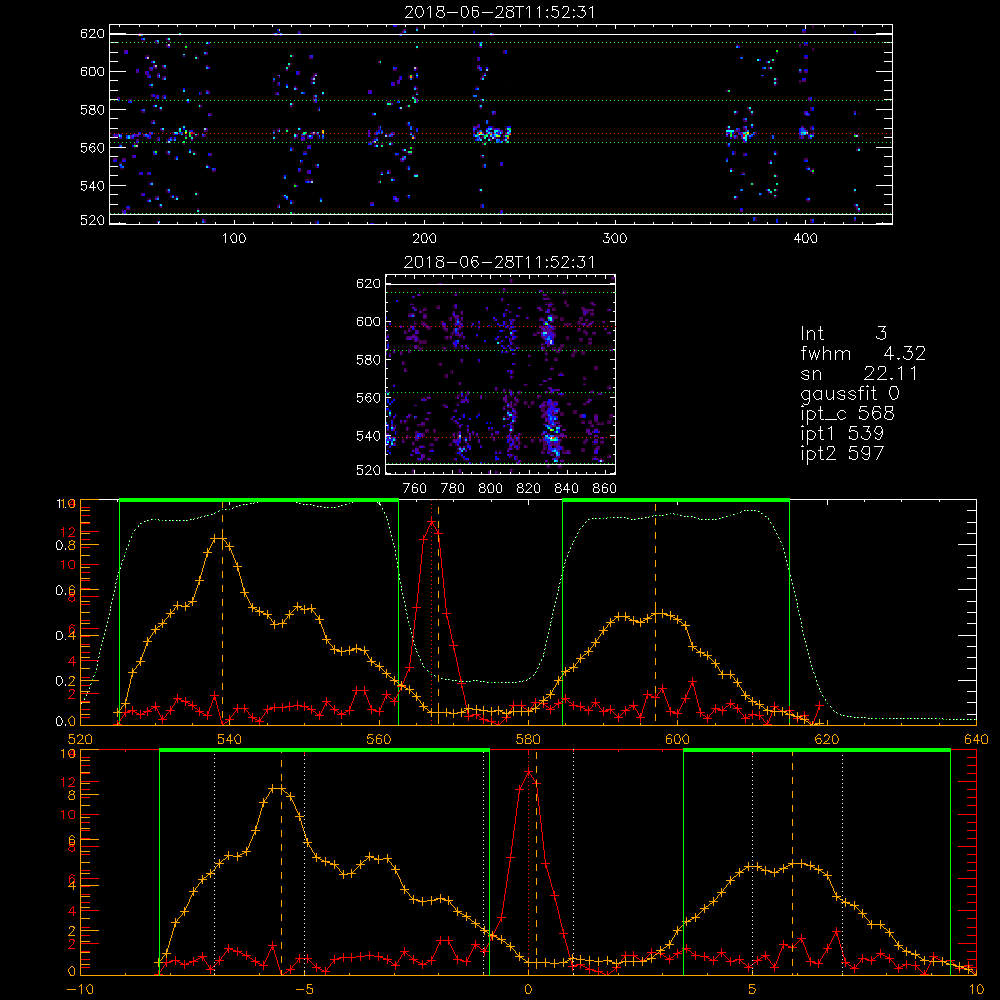Select the 'ipt1 539' readout line
This screenshot has height=1000, width=1000.
coord(842,433)
